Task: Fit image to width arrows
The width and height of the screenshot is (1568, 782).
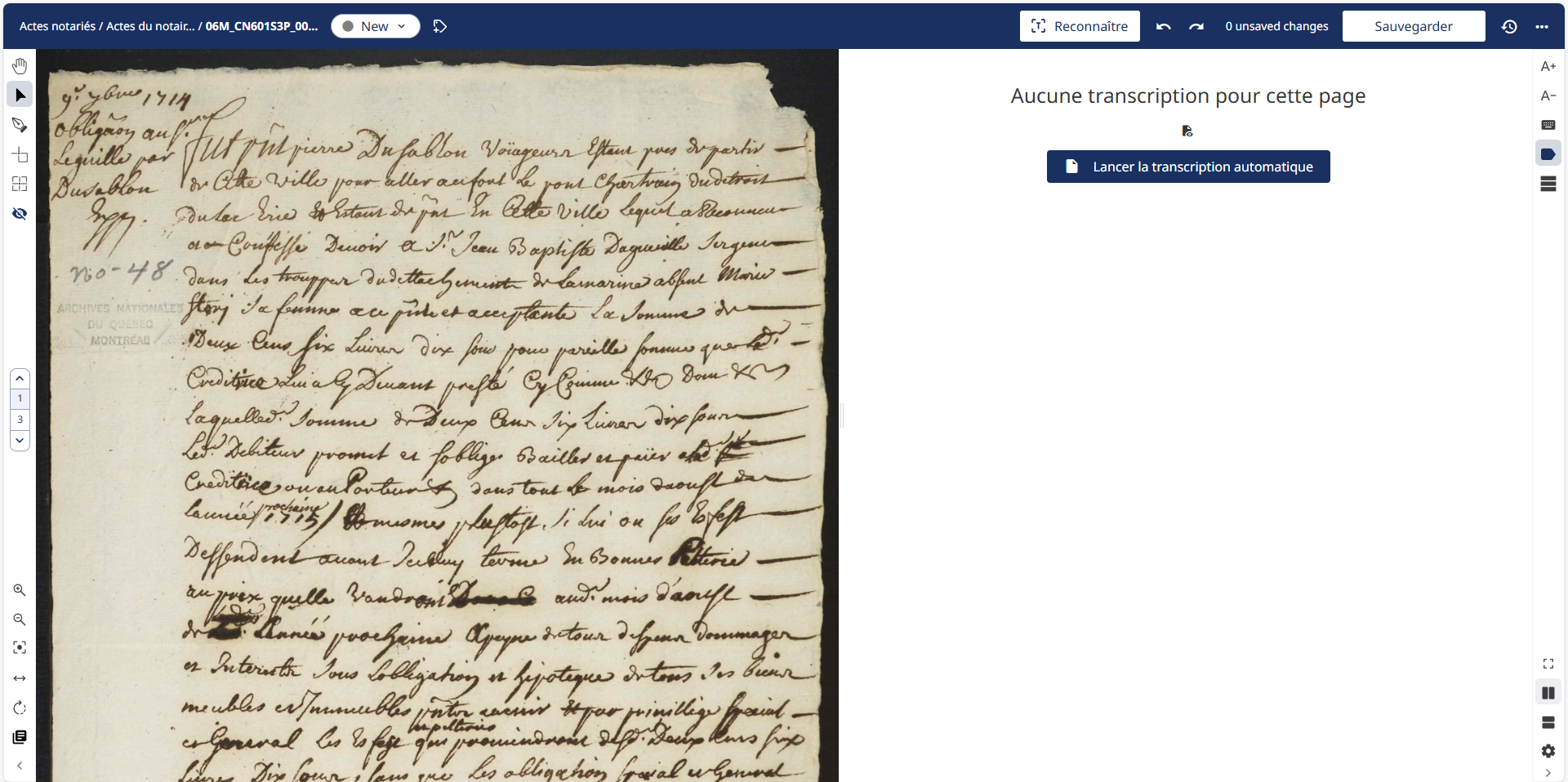Action: pyautogui.click(x=20, y=678)
